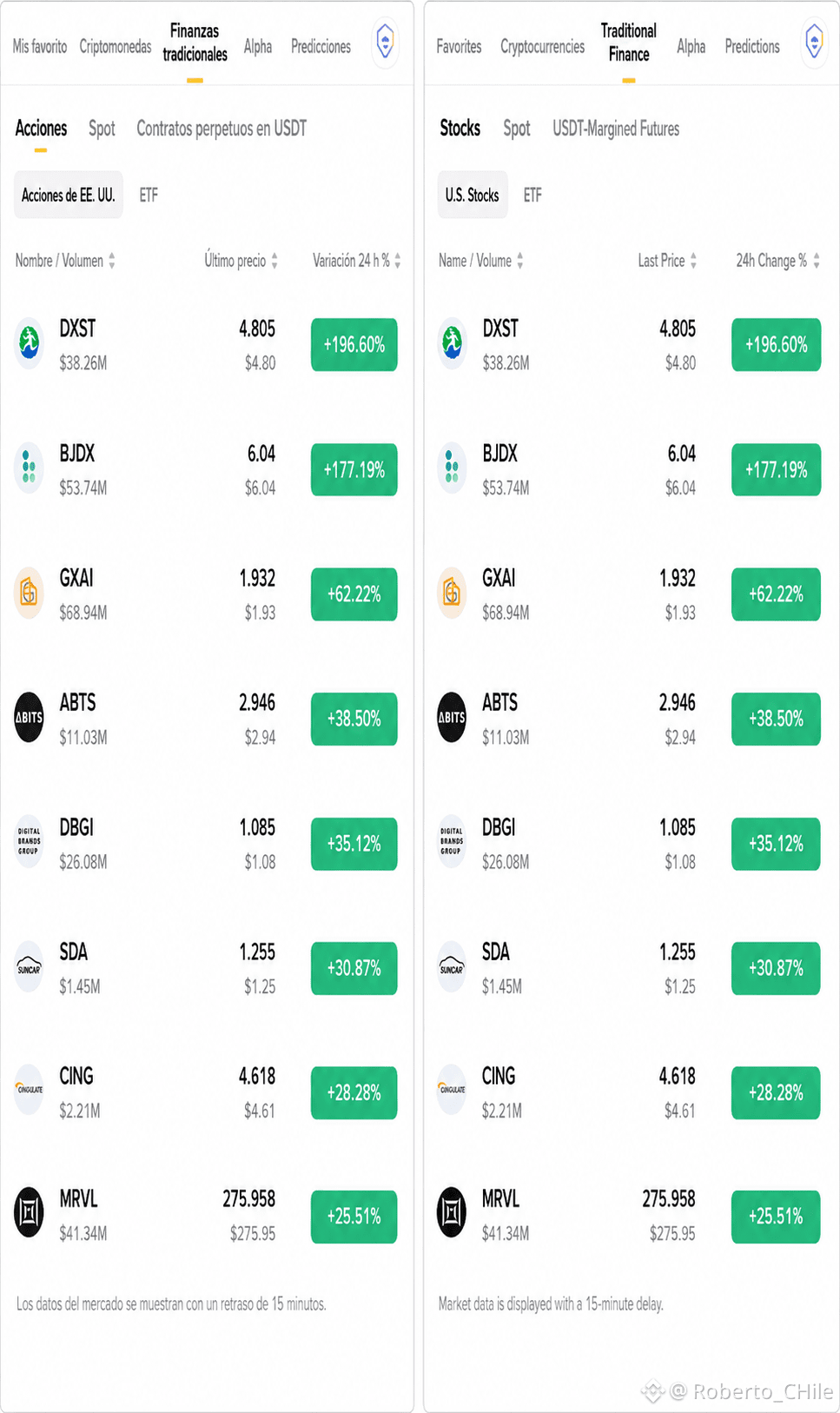Select the U.S. Stocks filter button
Image resolution: width=840 pixels, height=1413 pixels.
pyautogui.click(x=473, y=196)
